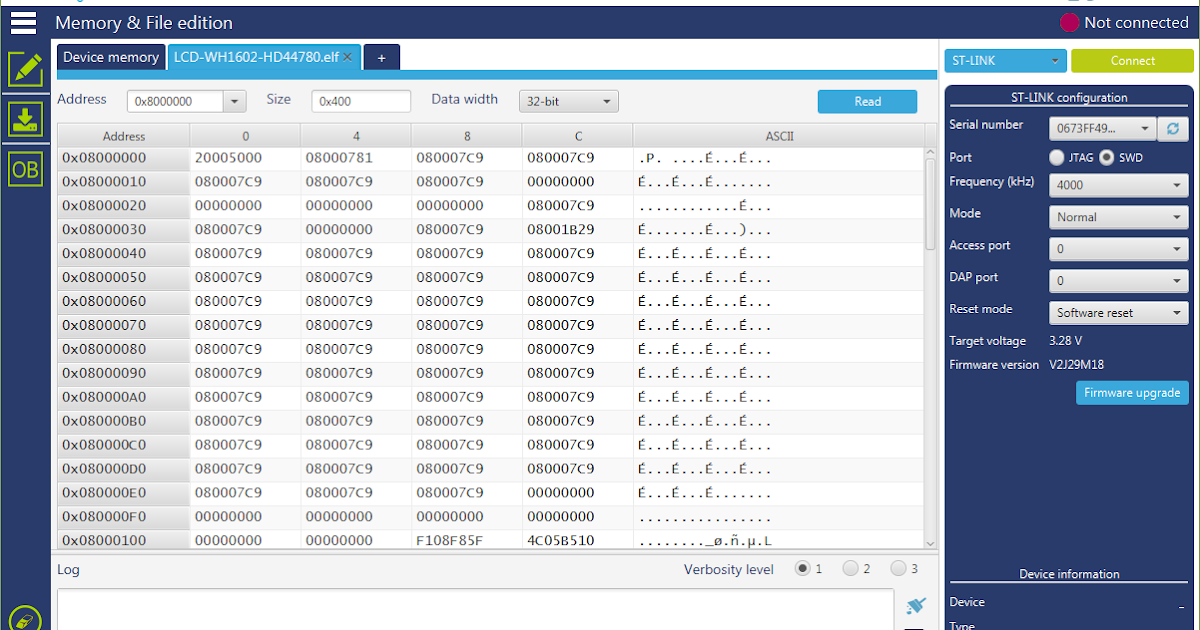Screen dimensions: 1200x630
Task: Open the Reset mode dropdown
Action: tap(1118, 312)
